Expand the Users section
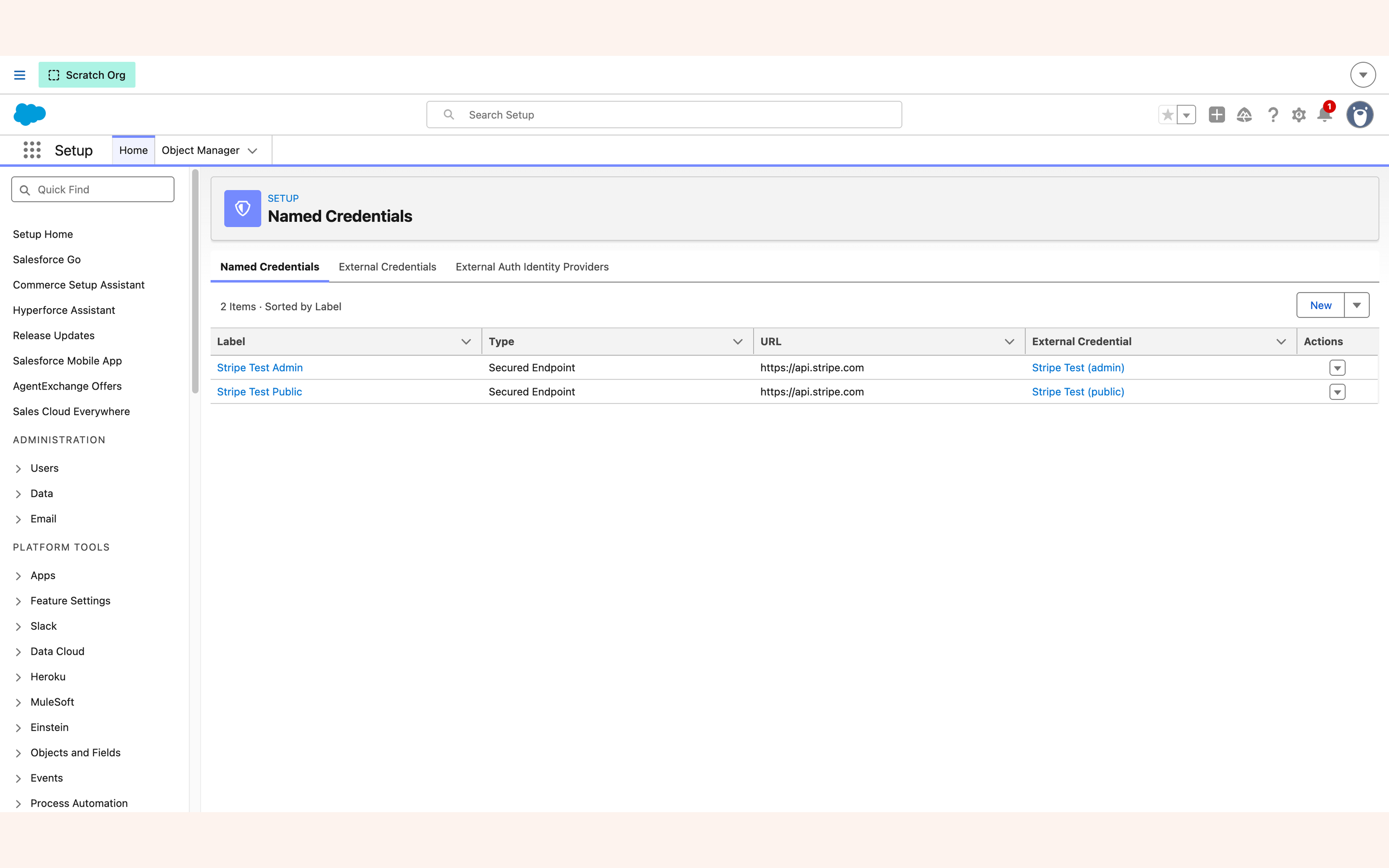 click(x=18, y=468)
